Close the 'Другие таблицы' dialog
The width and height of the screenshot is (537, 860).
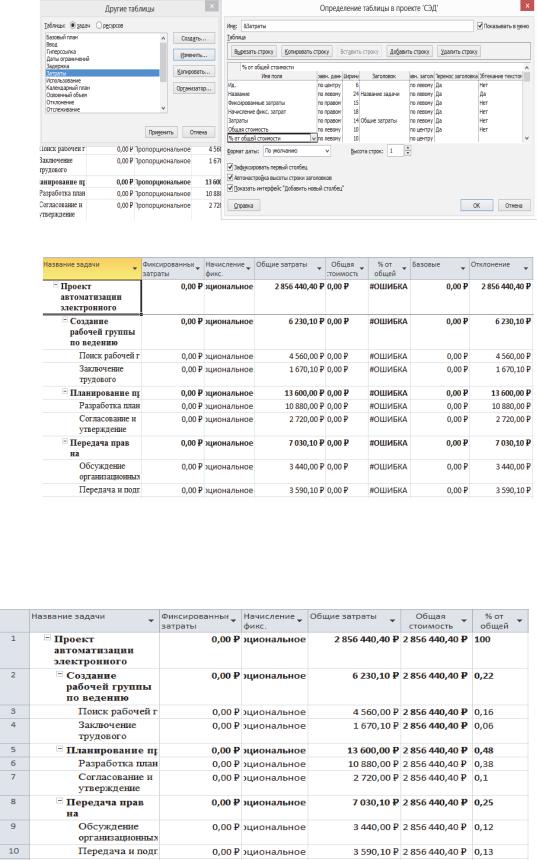click(x=211, y=5)
